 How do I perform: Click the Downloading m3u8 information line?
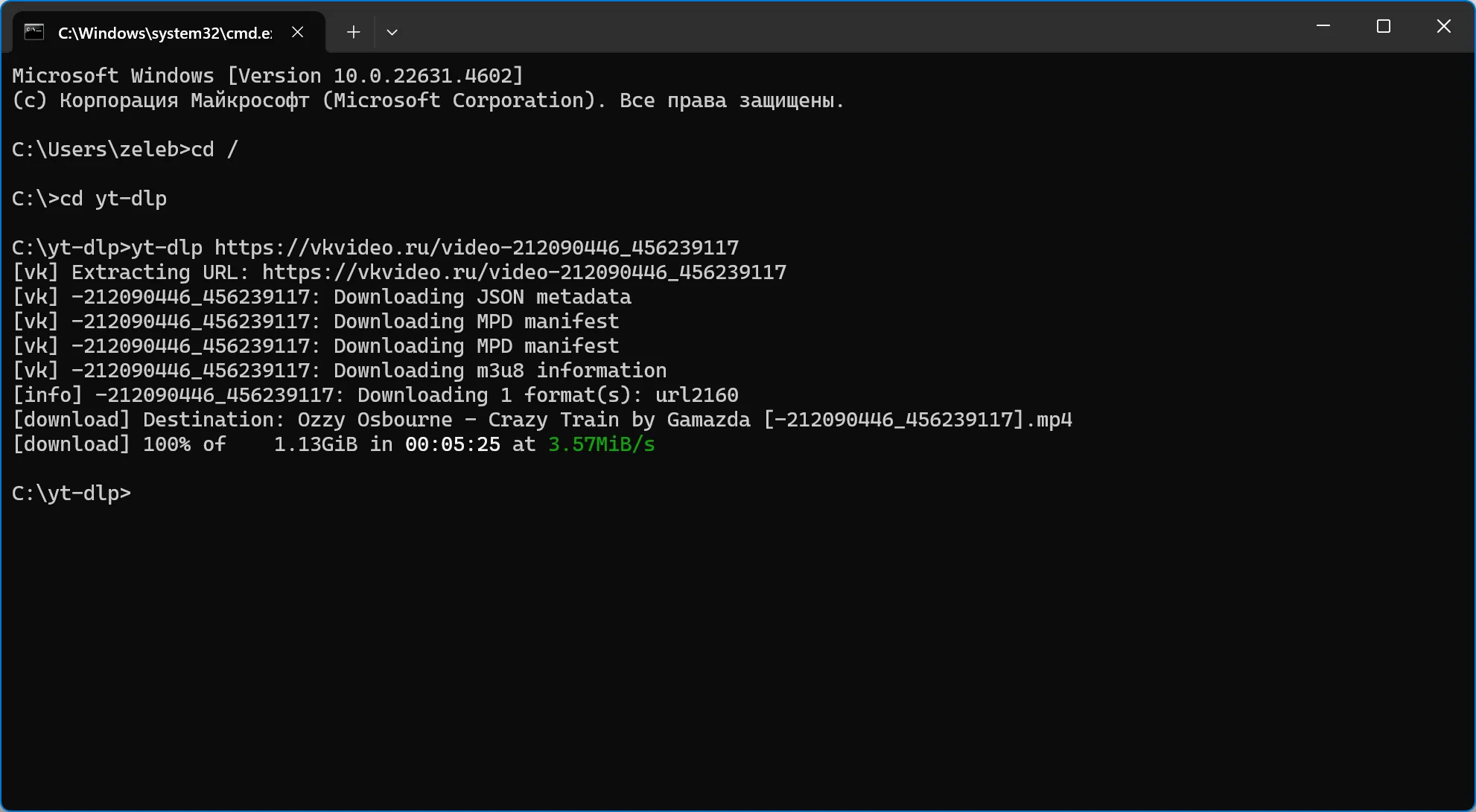coord(340,370)
